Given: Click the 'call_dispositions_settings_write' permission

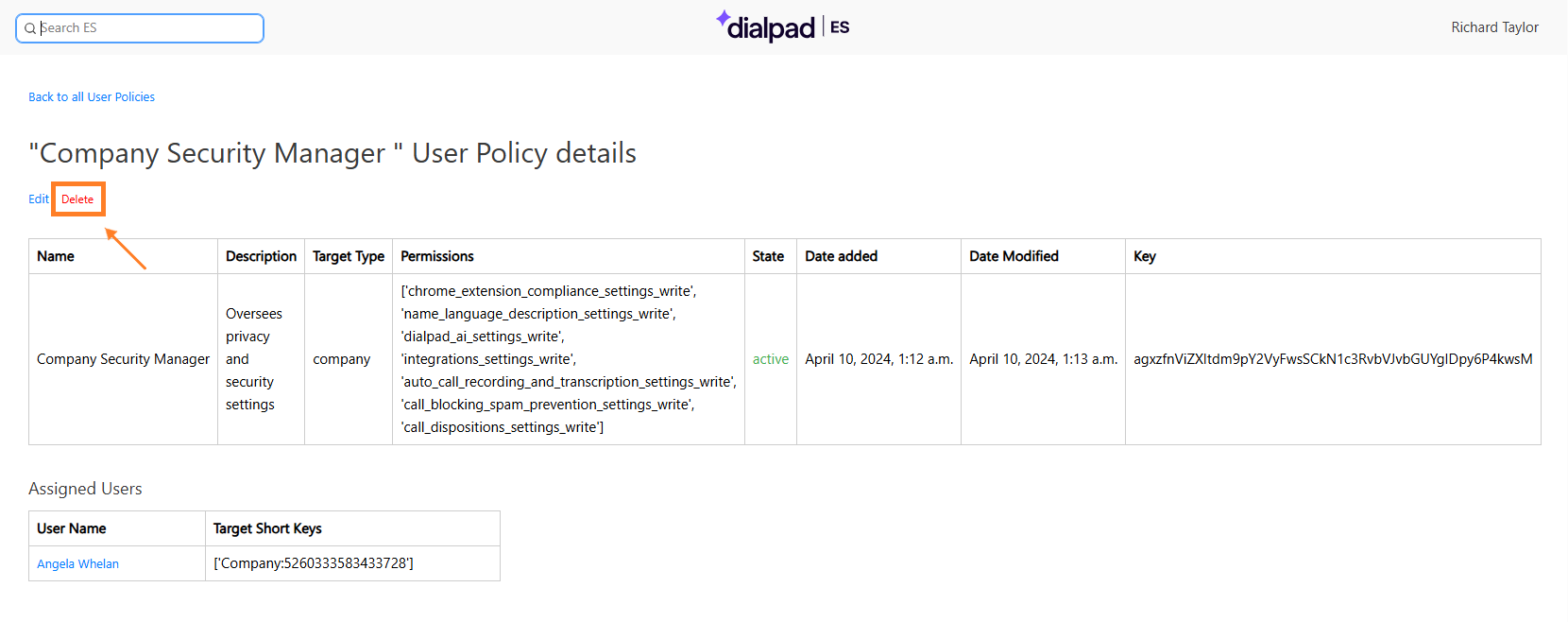Looking at the screenshot, I should [x=501, y=427].
